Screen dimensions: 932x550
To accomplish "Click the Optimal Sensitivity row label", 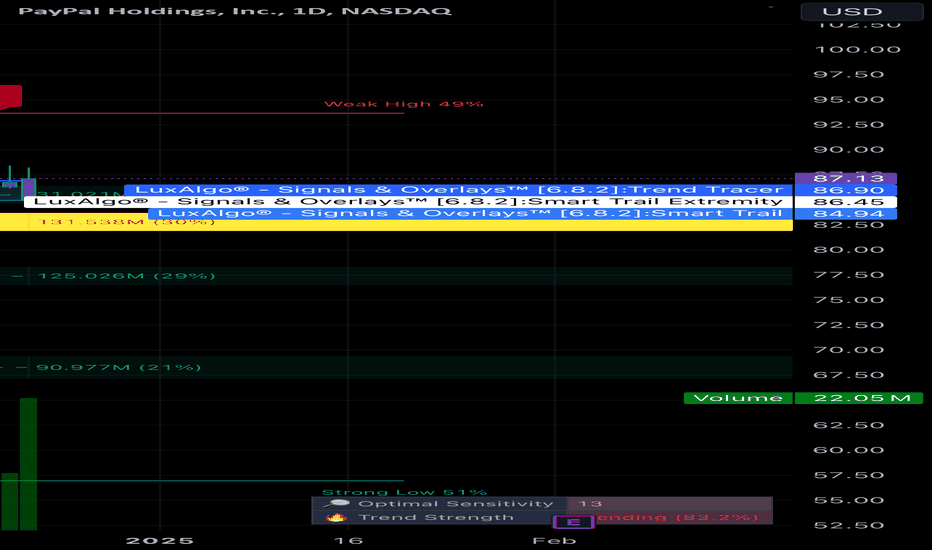I will click(455, 504).
